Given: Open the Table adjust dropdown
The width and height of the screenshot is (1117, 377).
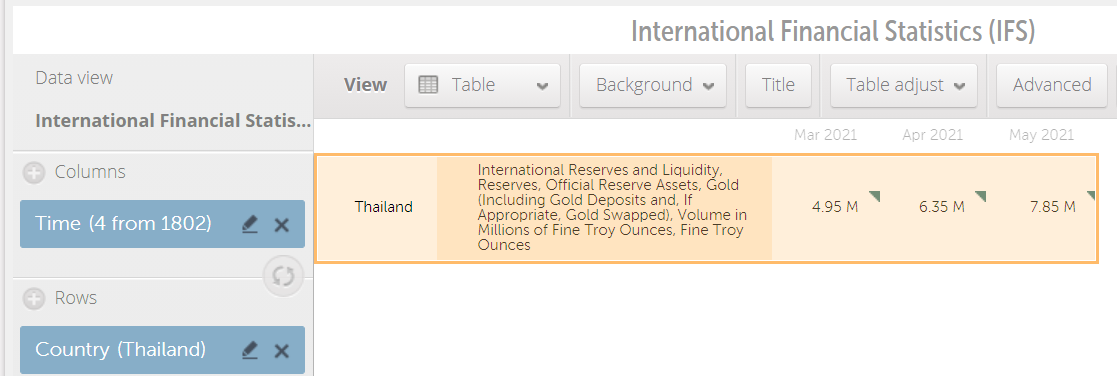Looking at the screenshot, I should (x=904, y=86).
